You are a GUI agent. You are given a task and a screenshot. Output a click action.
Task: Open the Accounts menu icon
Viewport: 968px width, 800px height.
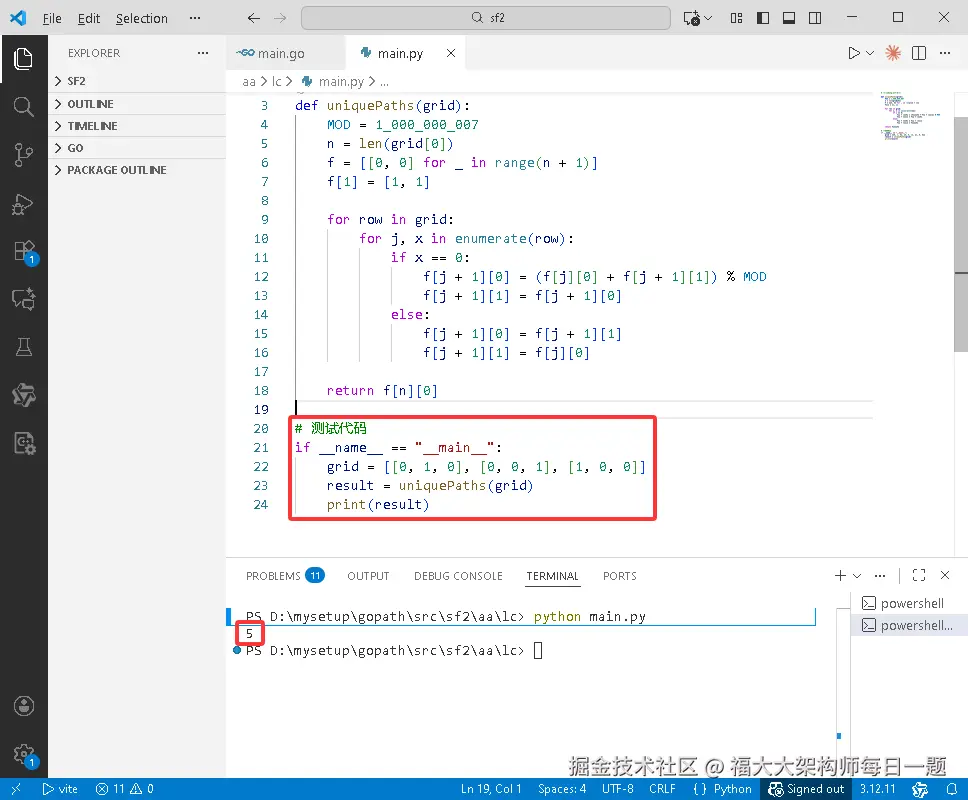pos(23,706)
